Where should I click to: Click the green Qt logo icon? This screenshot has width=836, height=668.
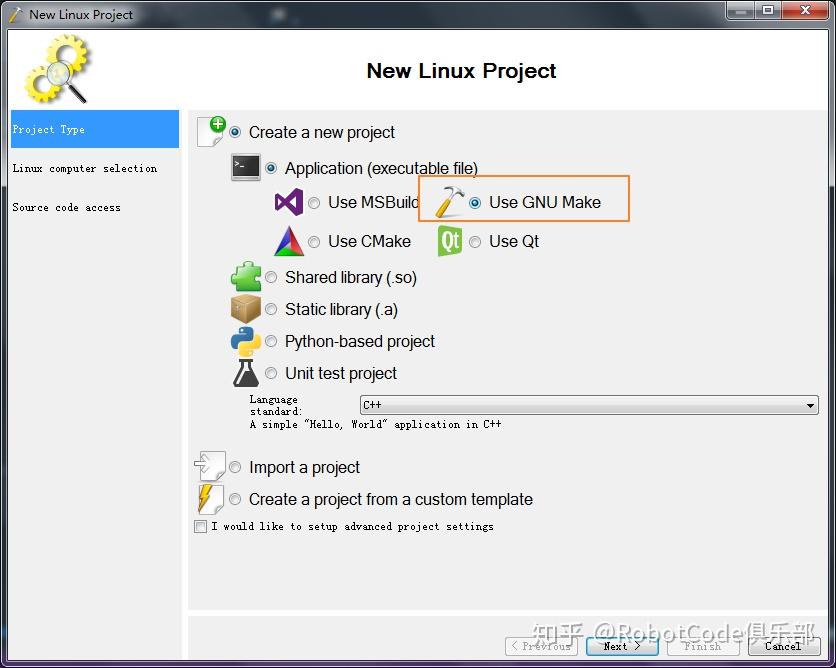pyautogui.click(x=450, y=241)
